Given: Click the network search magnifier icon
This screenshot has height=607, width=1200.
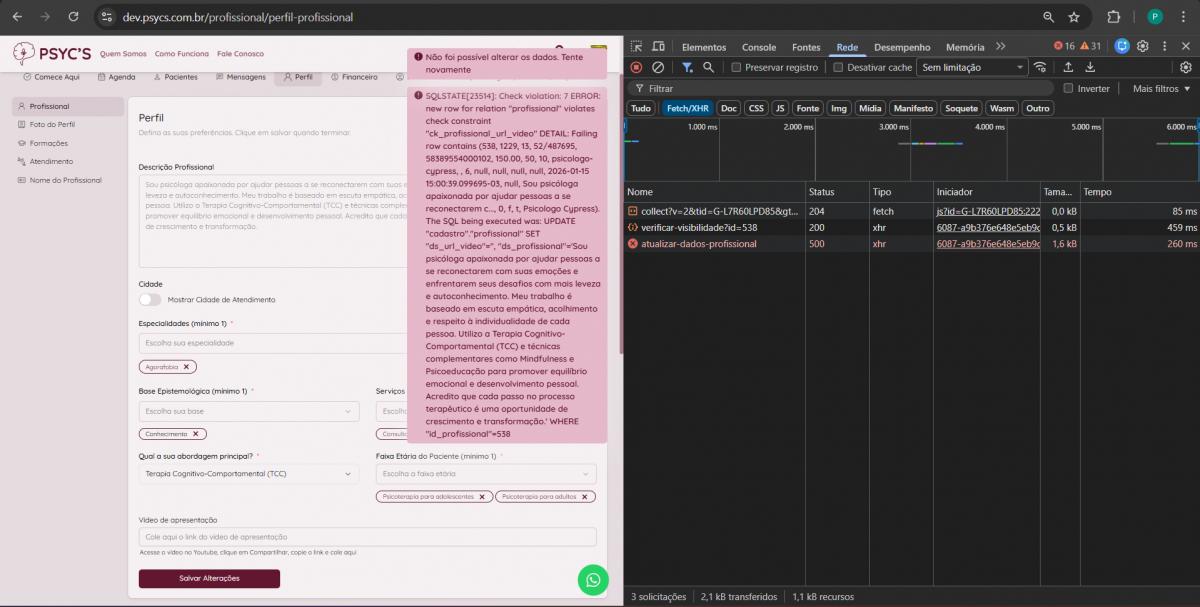Looking at the screenshot, I should tap(708, 67).
